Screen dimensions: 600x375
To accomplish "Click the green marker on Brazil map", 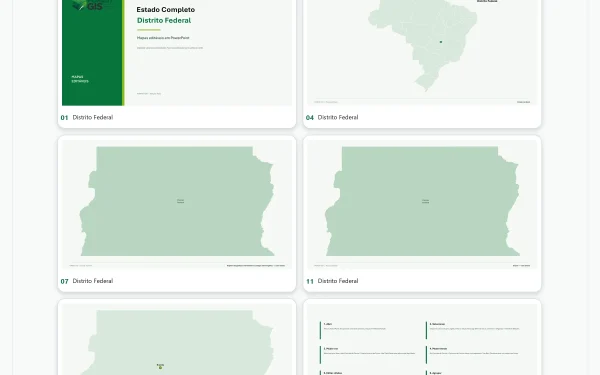I will [x=441, y=42].
